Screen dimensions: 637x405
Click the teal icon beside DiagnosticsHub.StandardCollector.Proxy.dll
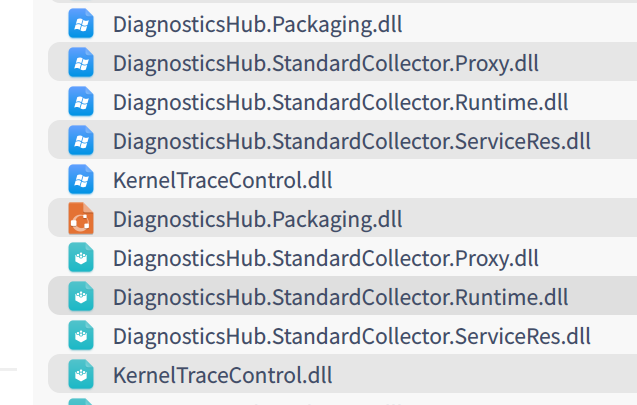click(80, 258)
